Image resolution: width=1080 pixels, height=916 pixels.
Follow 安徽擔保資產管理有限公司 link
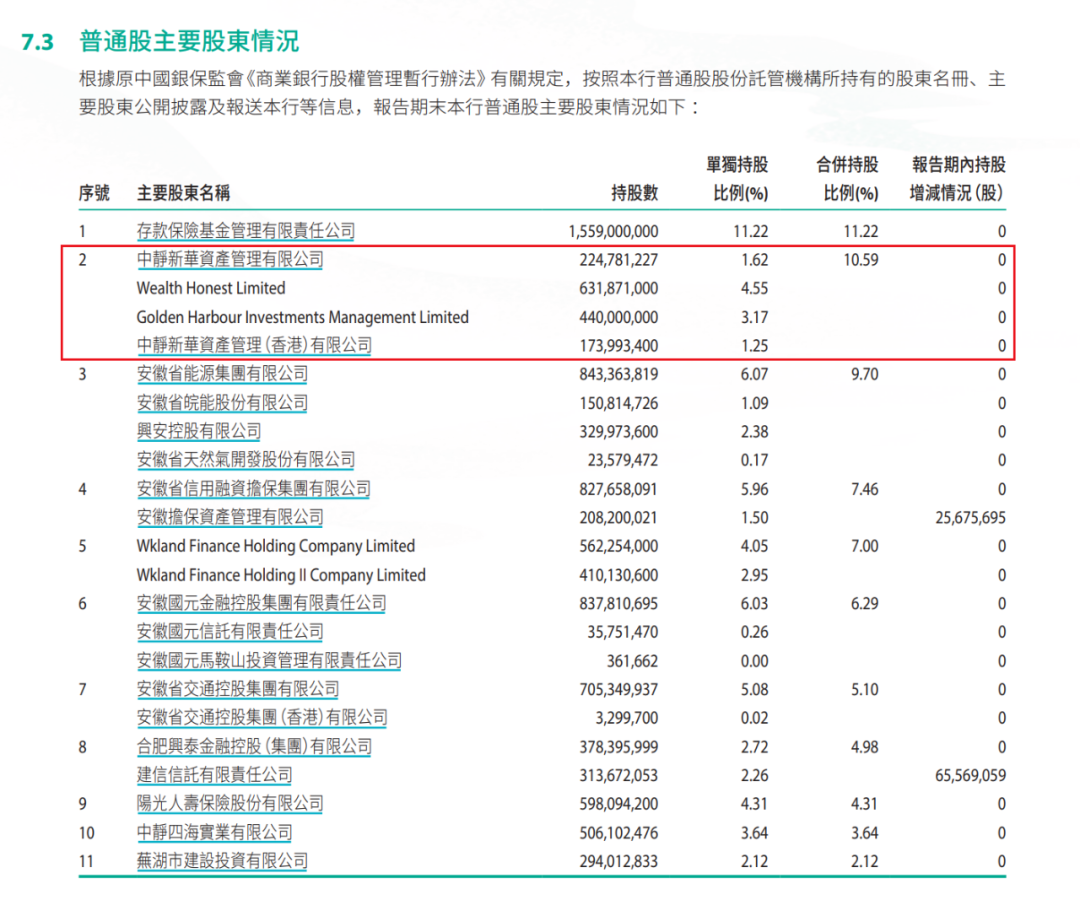(230, 517)
